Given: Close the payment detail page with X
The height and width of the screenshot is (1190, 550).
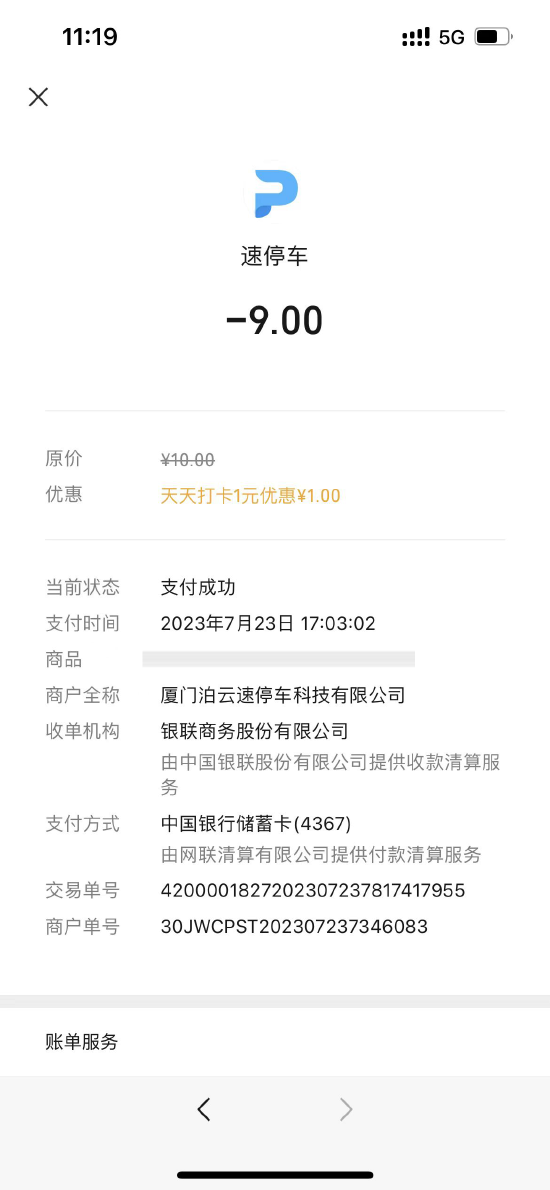Looking at the screenshot, I should [38, 96].
